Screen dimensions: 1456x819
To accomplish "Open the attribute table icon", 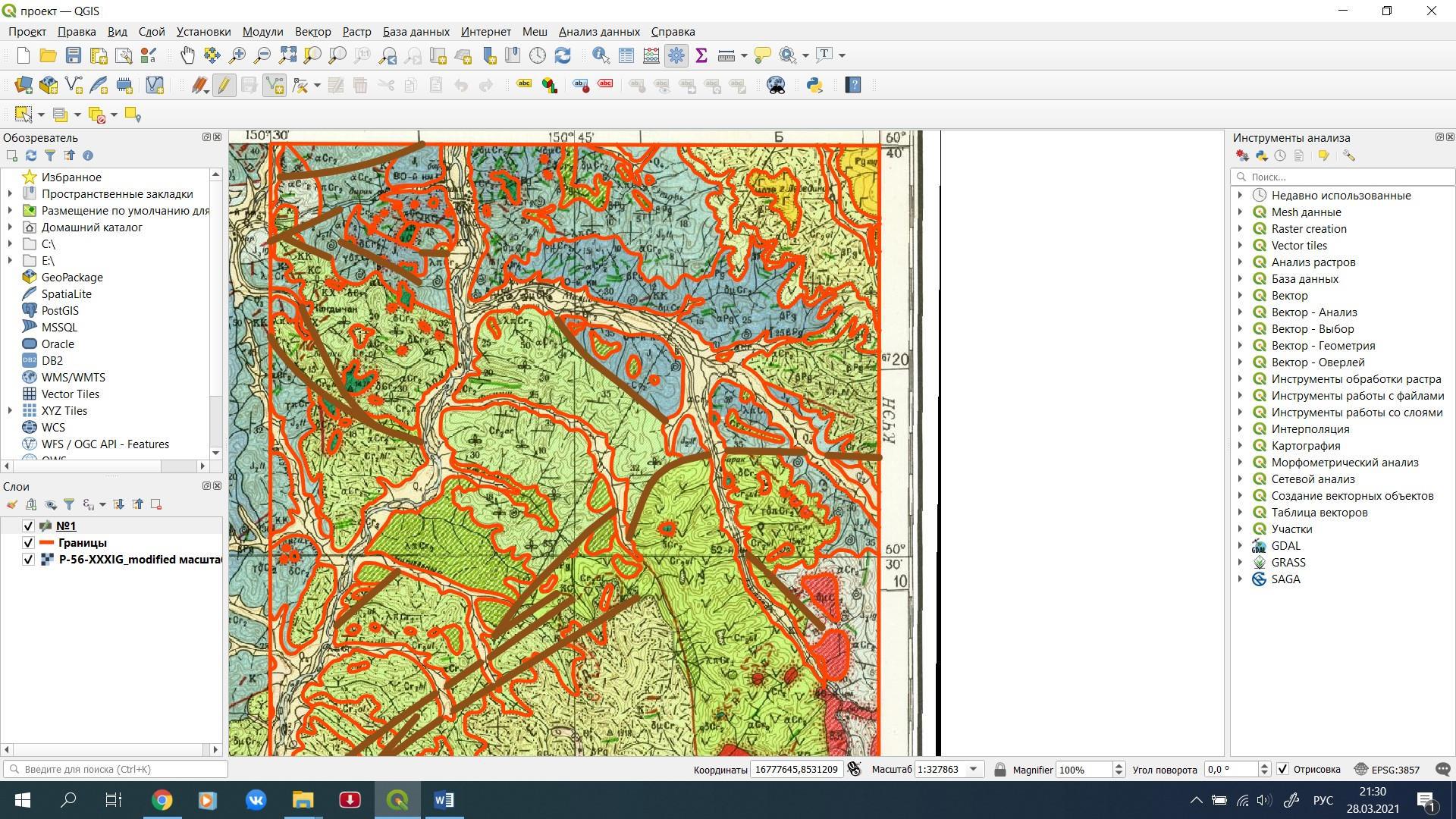I will (x=626, y=55).
